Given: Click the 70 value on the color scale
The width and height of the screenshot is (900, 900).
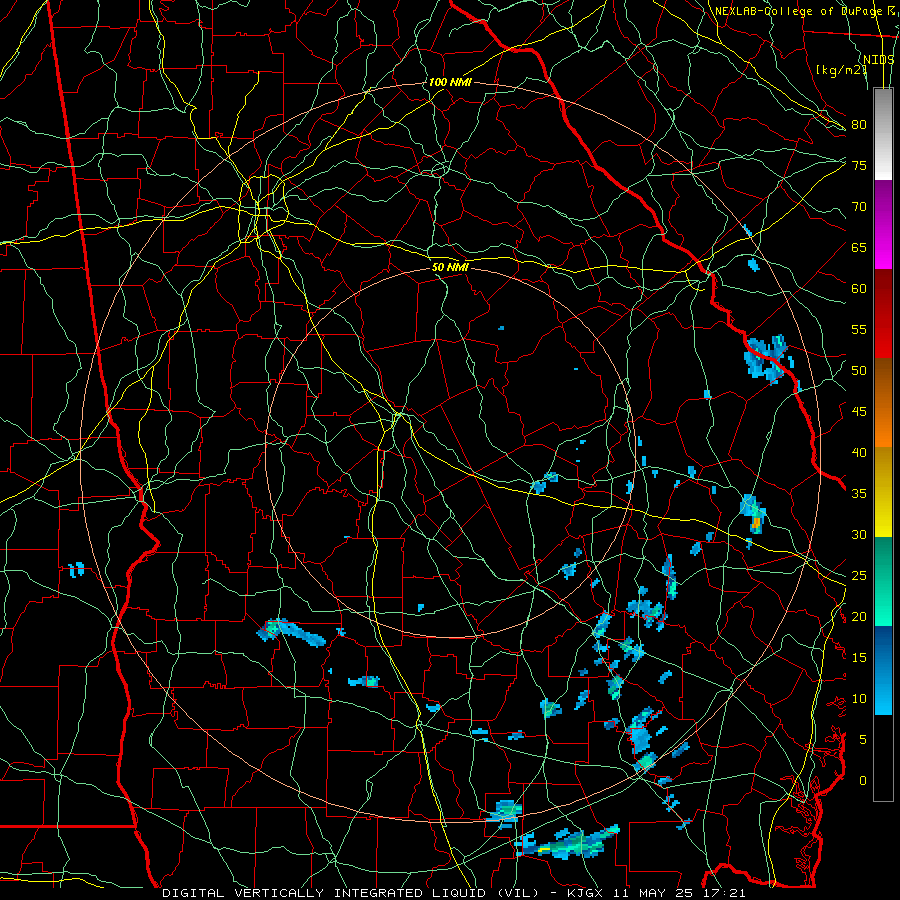Looking at the screenshot, I should [859, 207].
